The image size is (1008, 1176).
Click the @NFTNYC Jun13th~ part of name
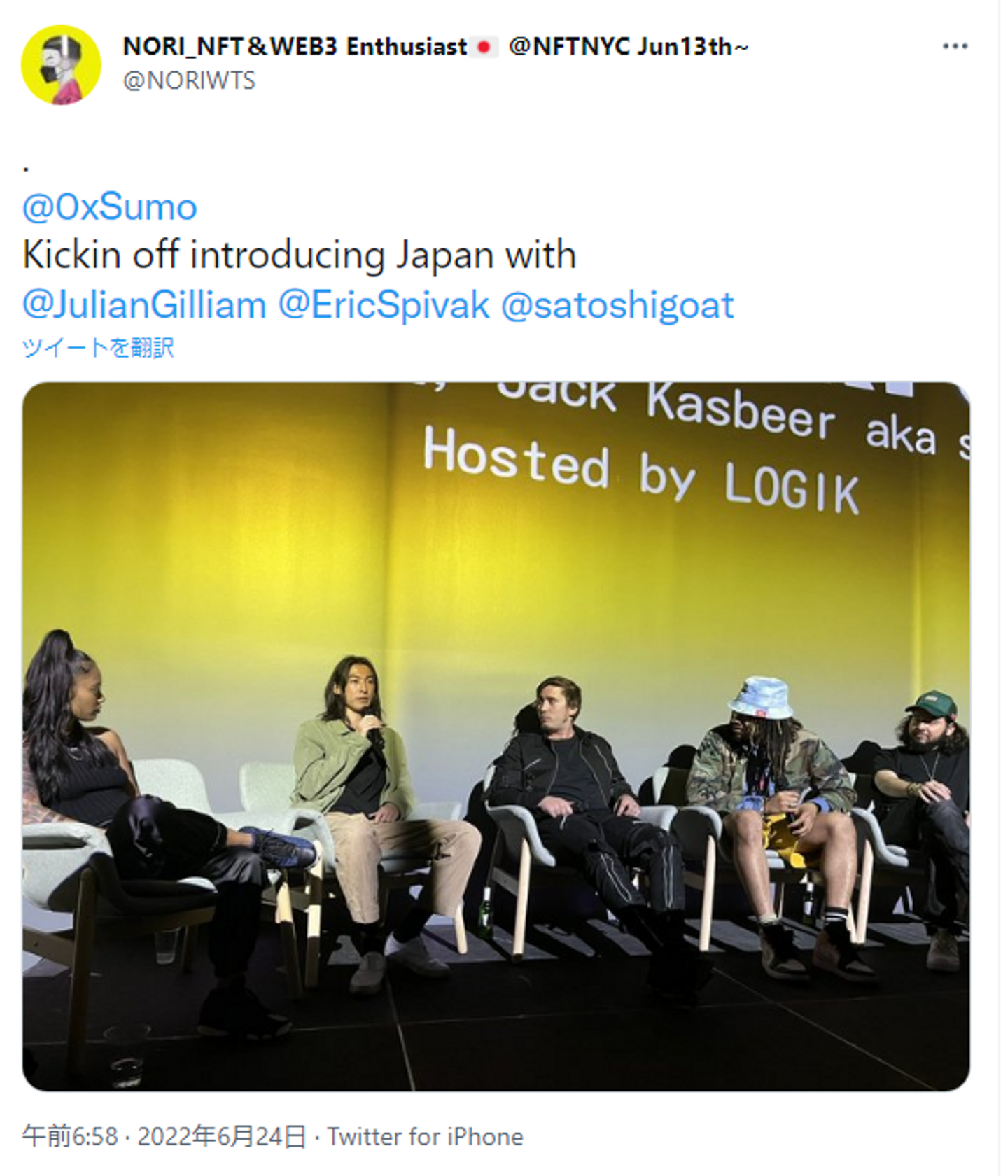628,47
